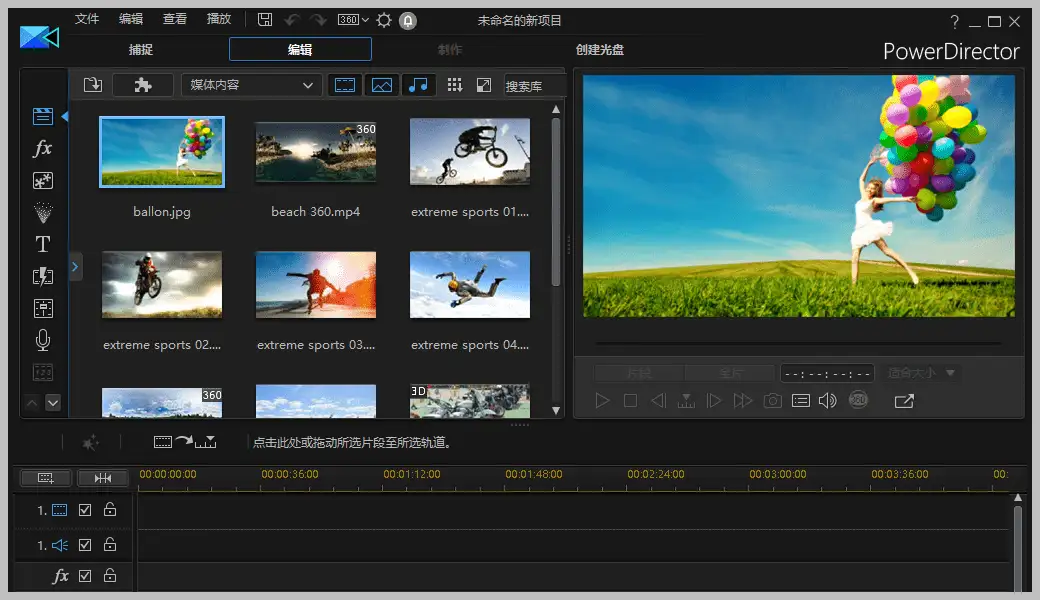Enable the music clips filter in library
The width and height of the screenshot is (1040, 600).
[419, 85]
